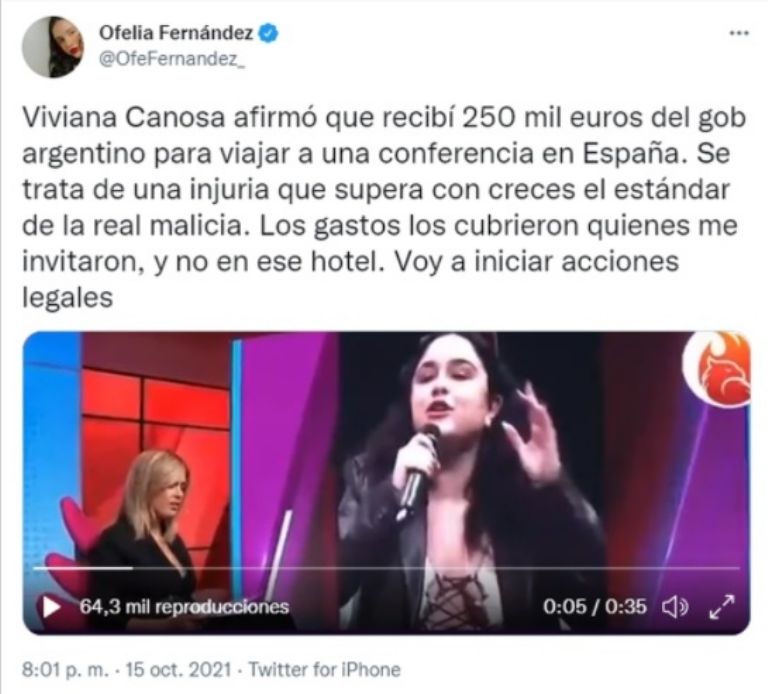The image size is (768, 694).
Task: Expand video to fullscreen
Action: [x=722, y=607]
